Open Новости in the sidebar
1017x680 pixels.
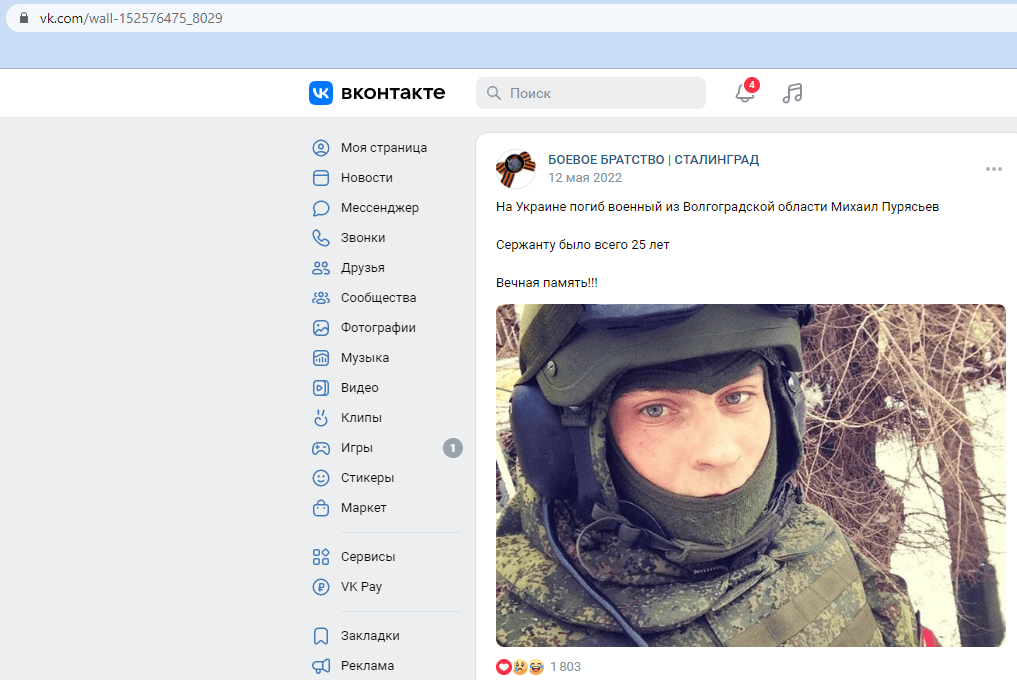[x=366, y=178]
